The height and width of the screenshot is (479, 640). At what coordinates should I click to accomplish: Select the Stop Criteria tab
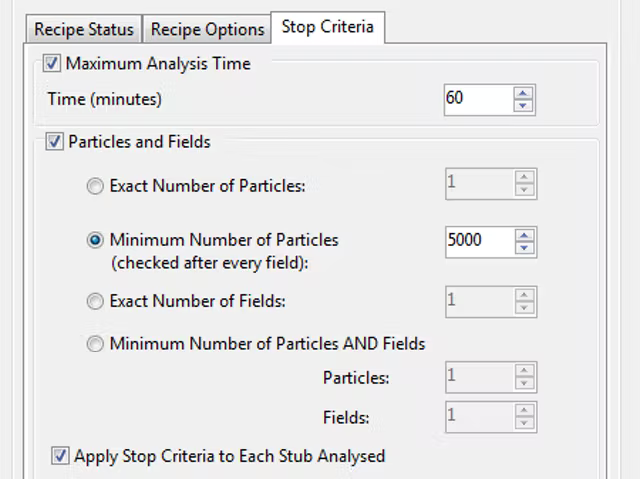coord(327,27)
